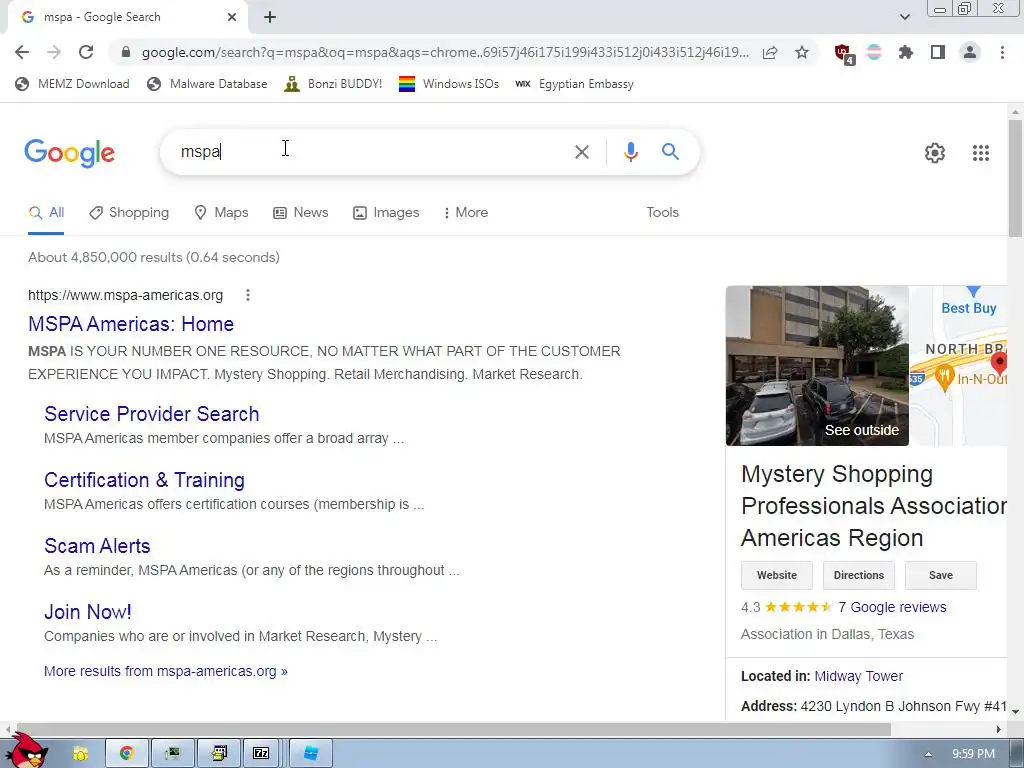Open the Scam Alerts sitelink
1024x768 pixels.
pyautogui.click(x=97, y=546)
